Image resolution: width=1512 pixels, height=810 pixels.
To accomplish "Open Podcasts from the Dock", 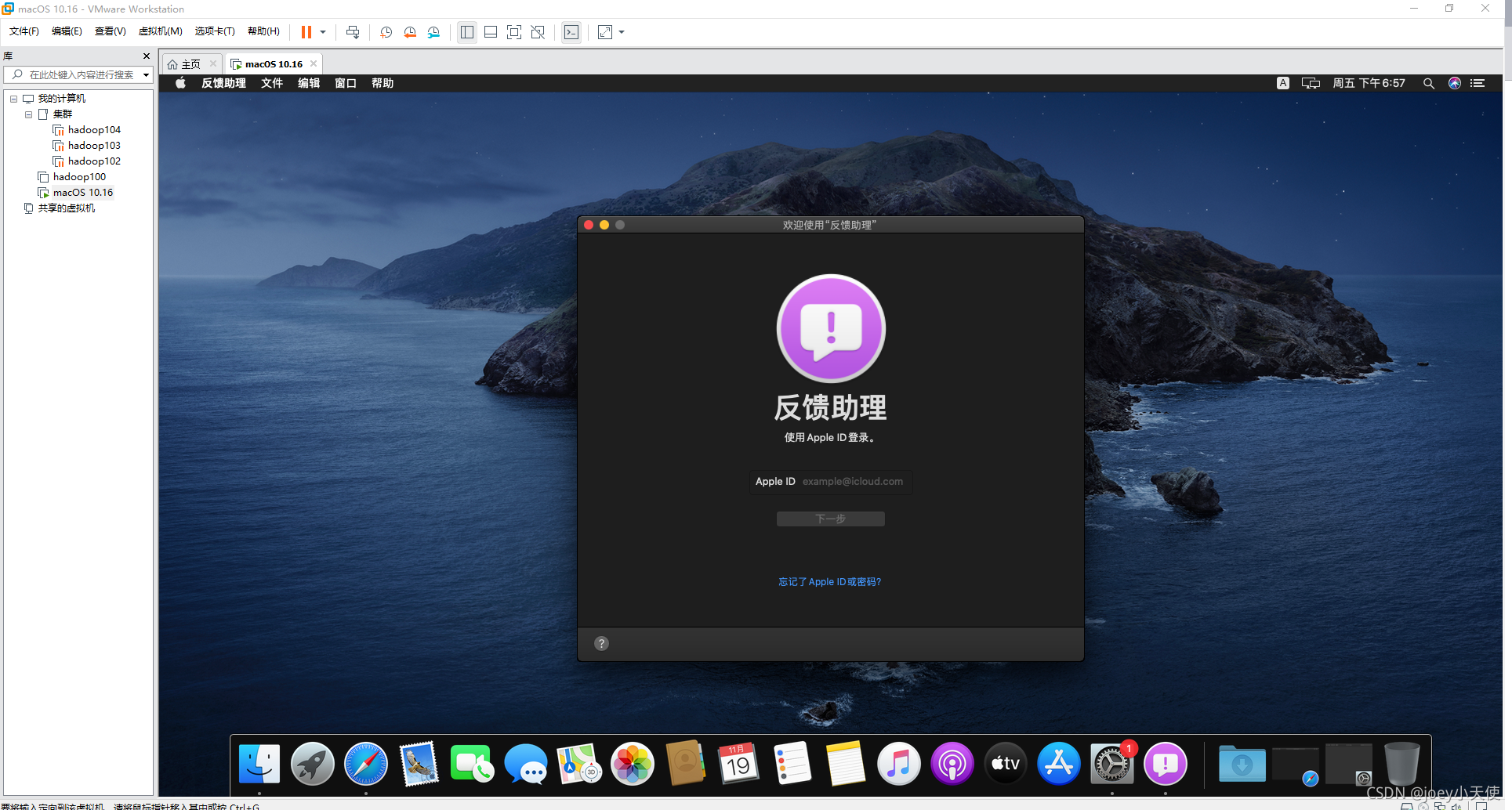I will click(x=952, y=764).
